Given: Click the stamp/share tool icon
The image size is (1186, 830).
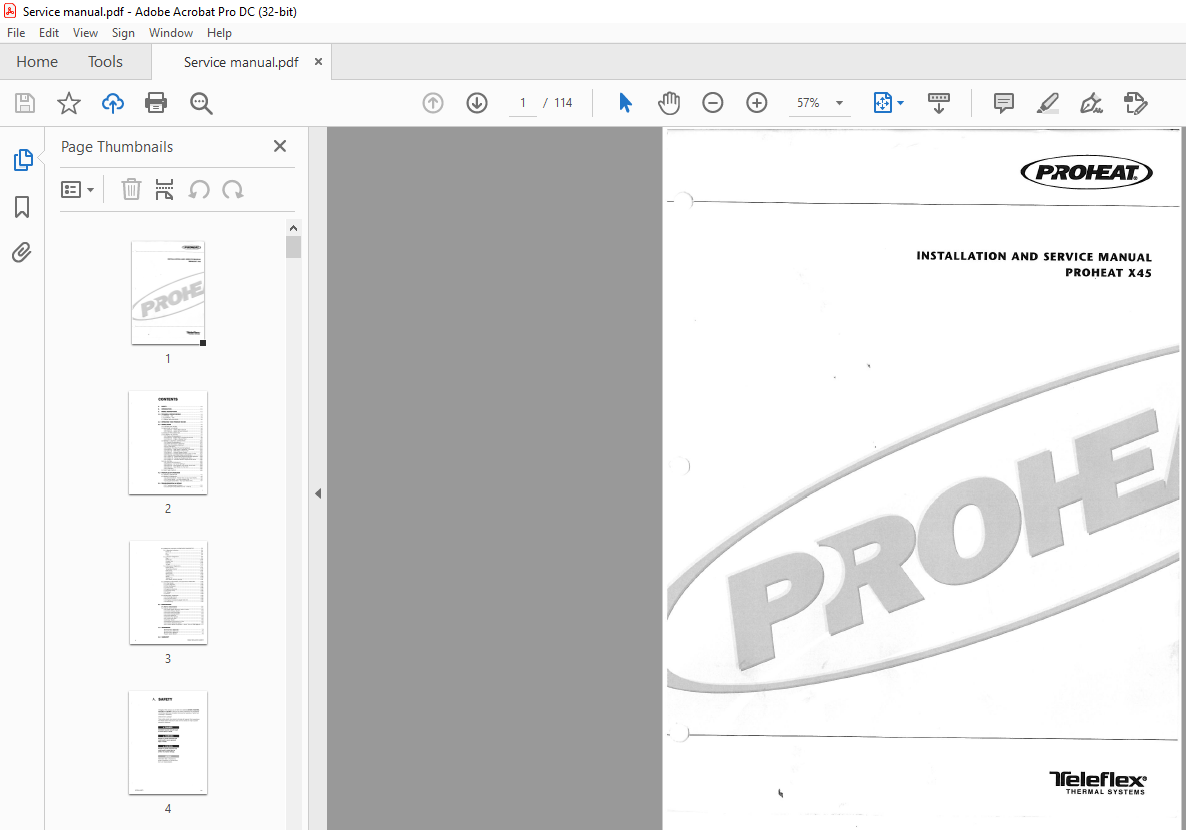Looking at the screenshot, I should coord(1135,103).
